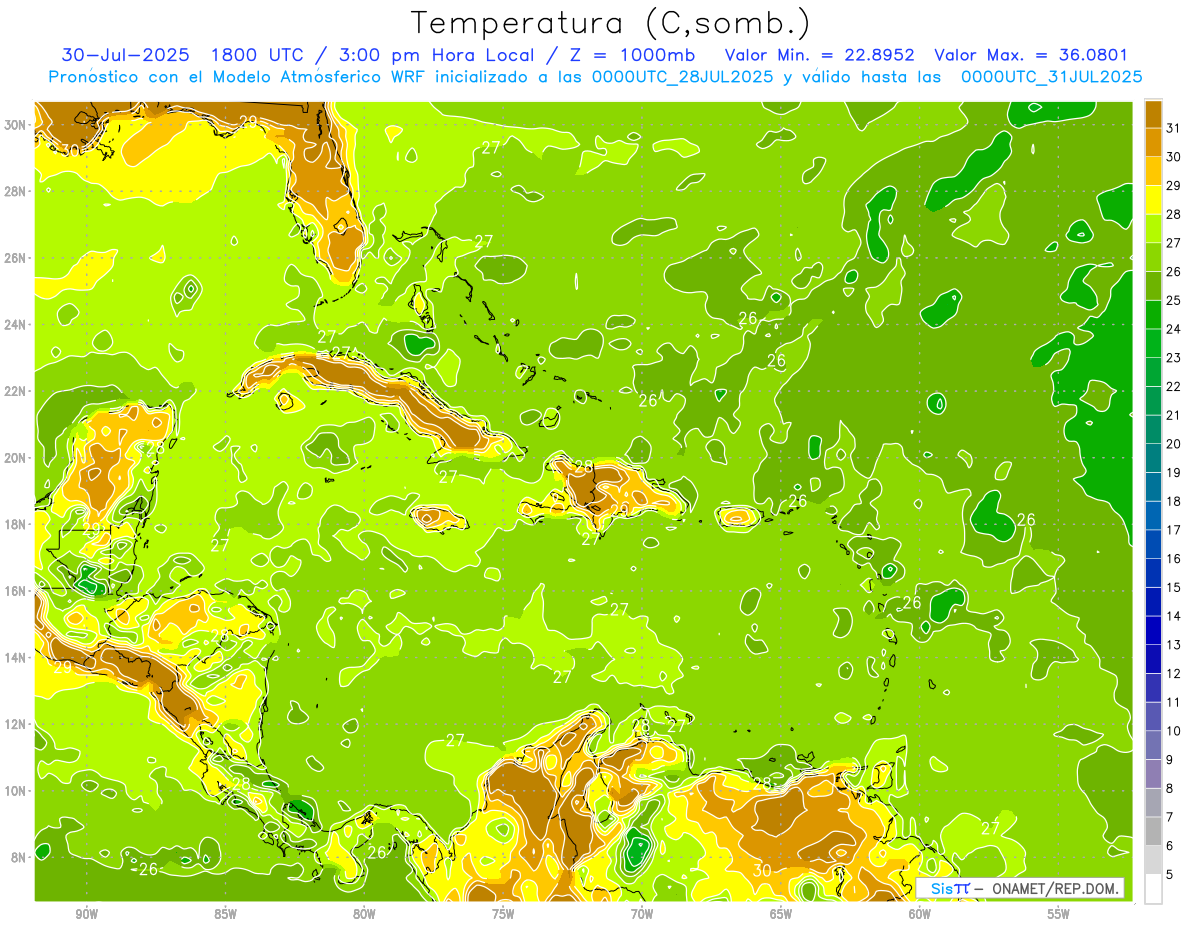Click the "12N" latitude axis label
The image size is (1200, 927).
tap(16, 724)
